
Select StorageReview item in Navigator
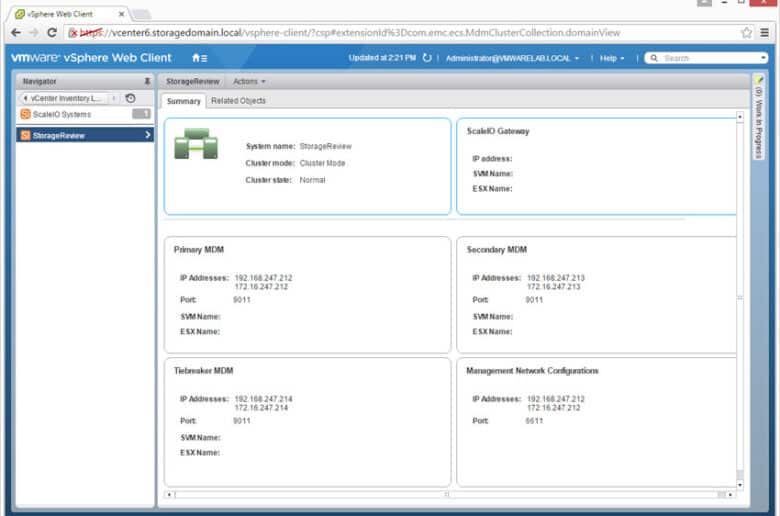coord(85,135)
